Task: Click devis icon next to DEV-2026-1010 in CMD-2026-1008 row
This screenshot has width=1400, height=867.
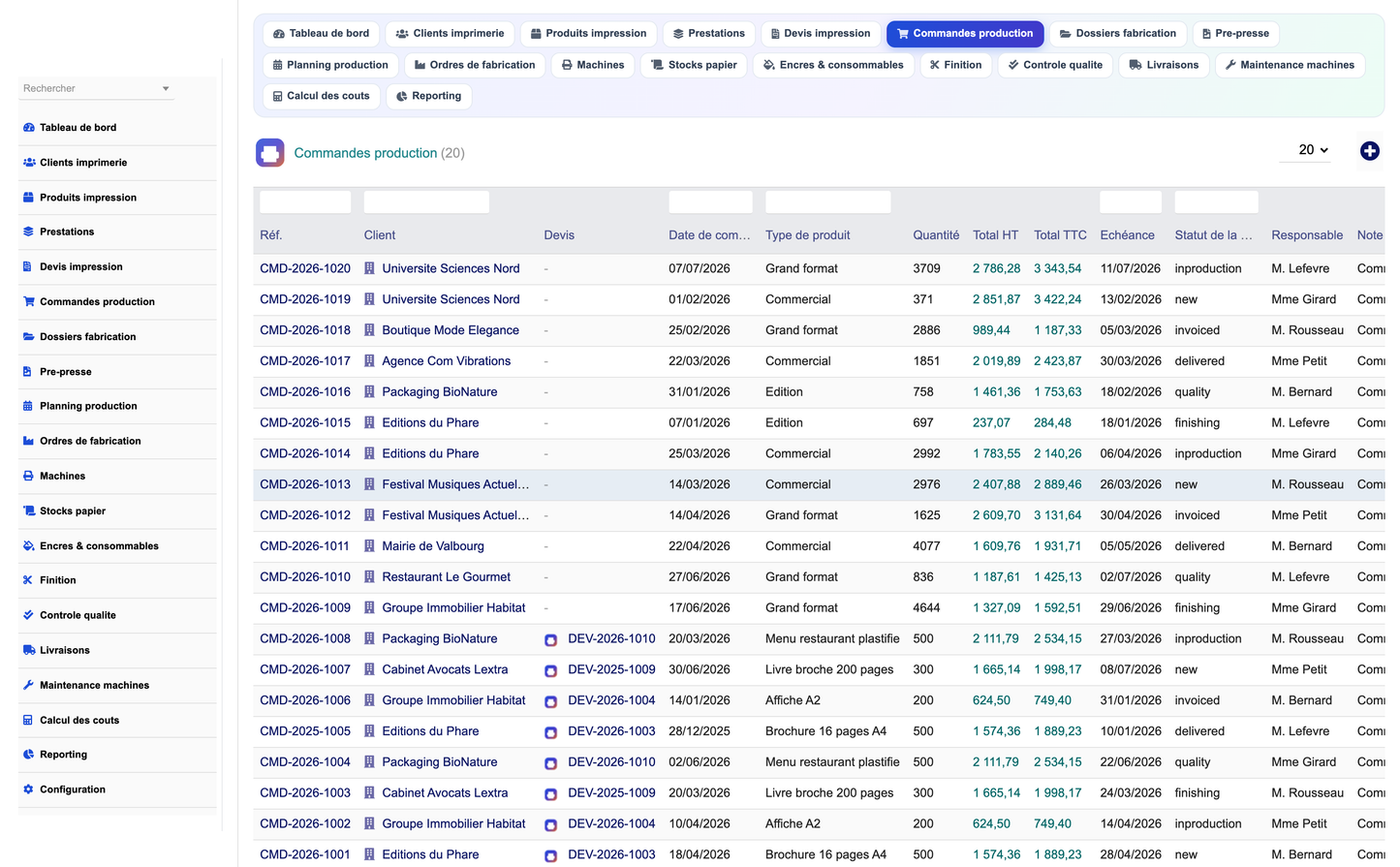Action: coord(550,639)
